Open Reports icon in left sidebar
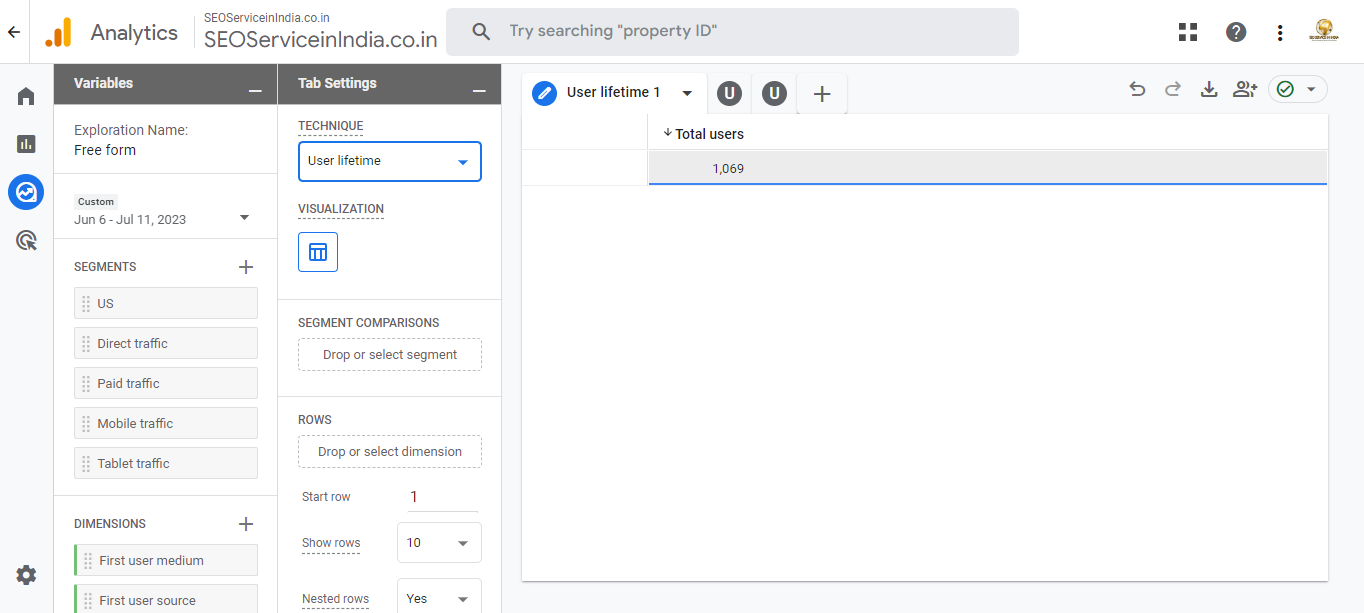The width and height of the screenshot is (1364, 613). [x=26, y=144]
